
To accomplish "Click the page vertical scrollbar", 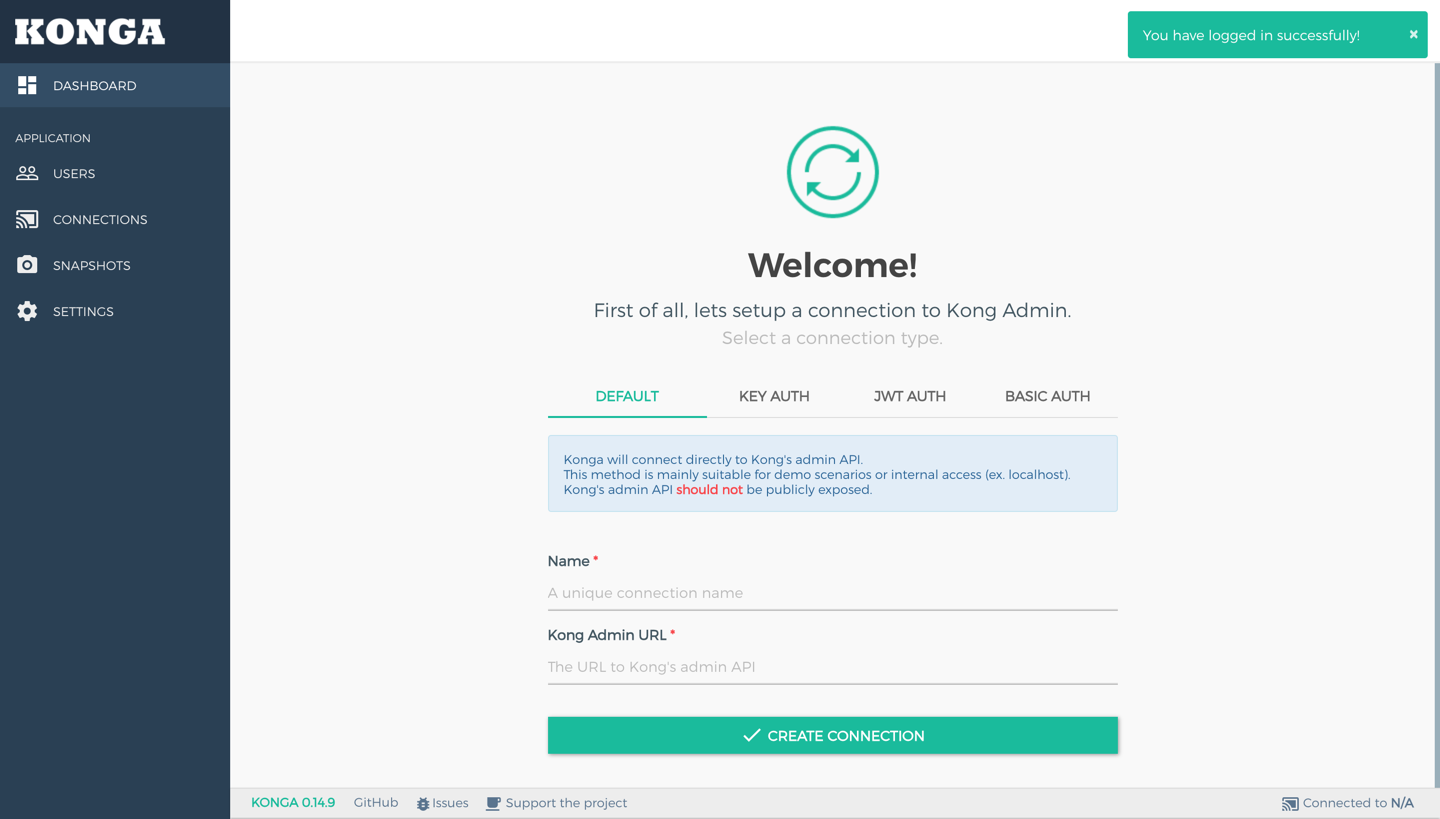I will pyautogui.click(x=1436, y=425).
